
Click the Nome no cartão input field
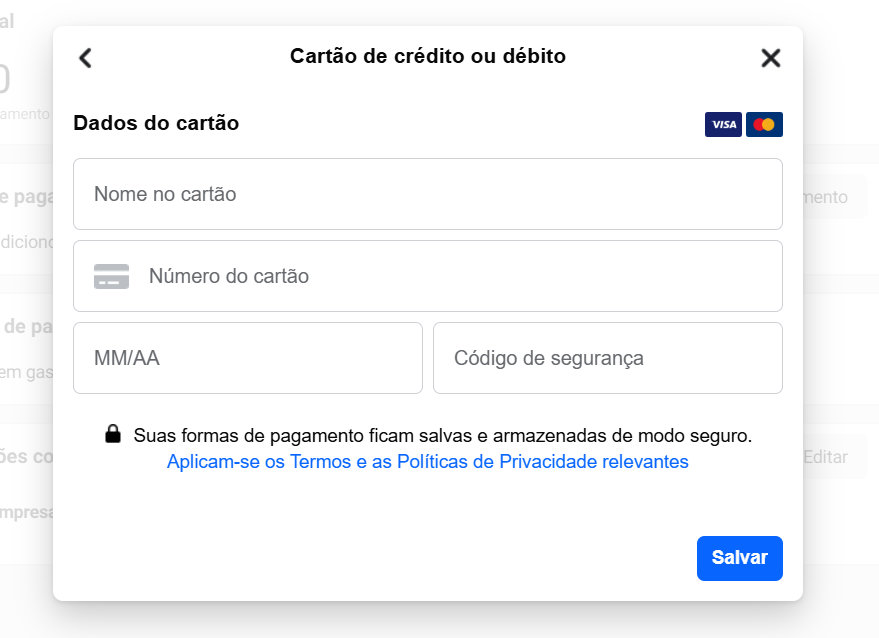pyautogui.click(x=427, y=194)
